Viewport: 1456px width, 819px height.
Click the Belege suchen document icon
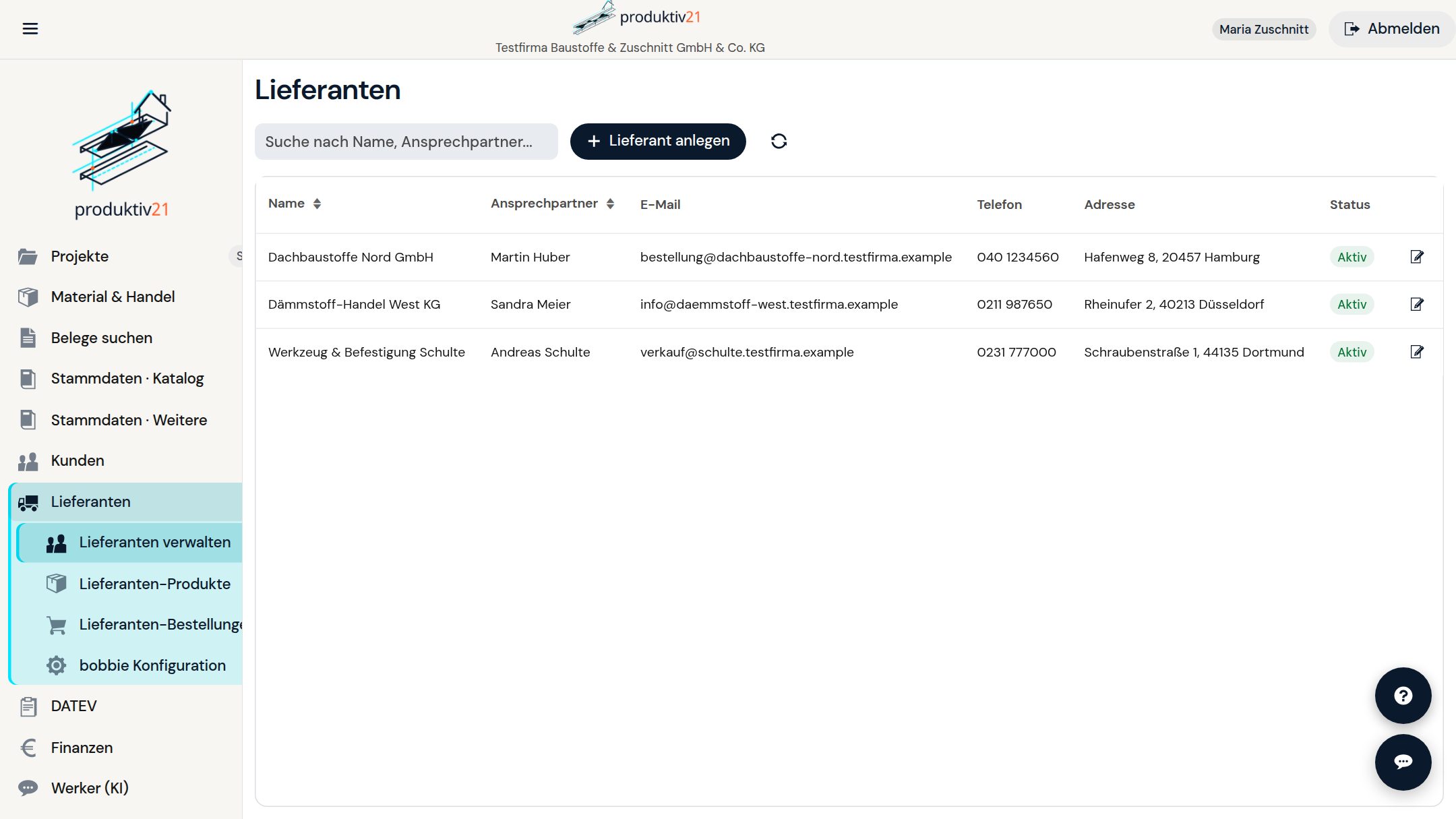click(x=28, y=338)
